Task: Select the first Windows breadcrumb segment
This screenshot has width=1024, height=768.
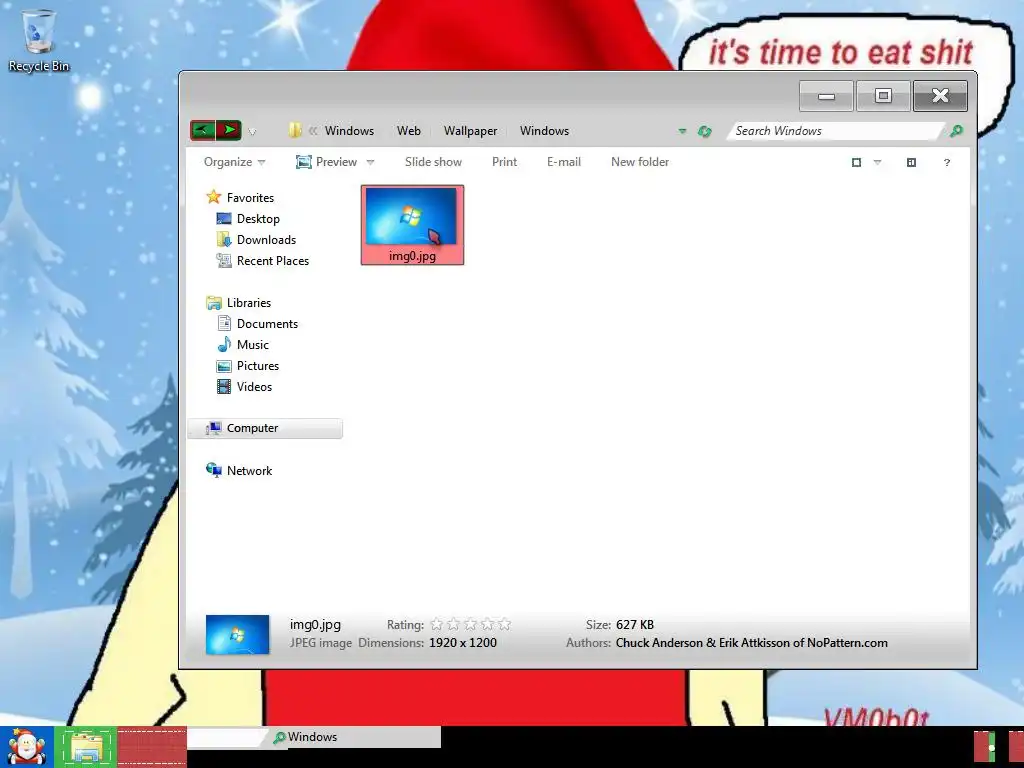Action: 349,131
